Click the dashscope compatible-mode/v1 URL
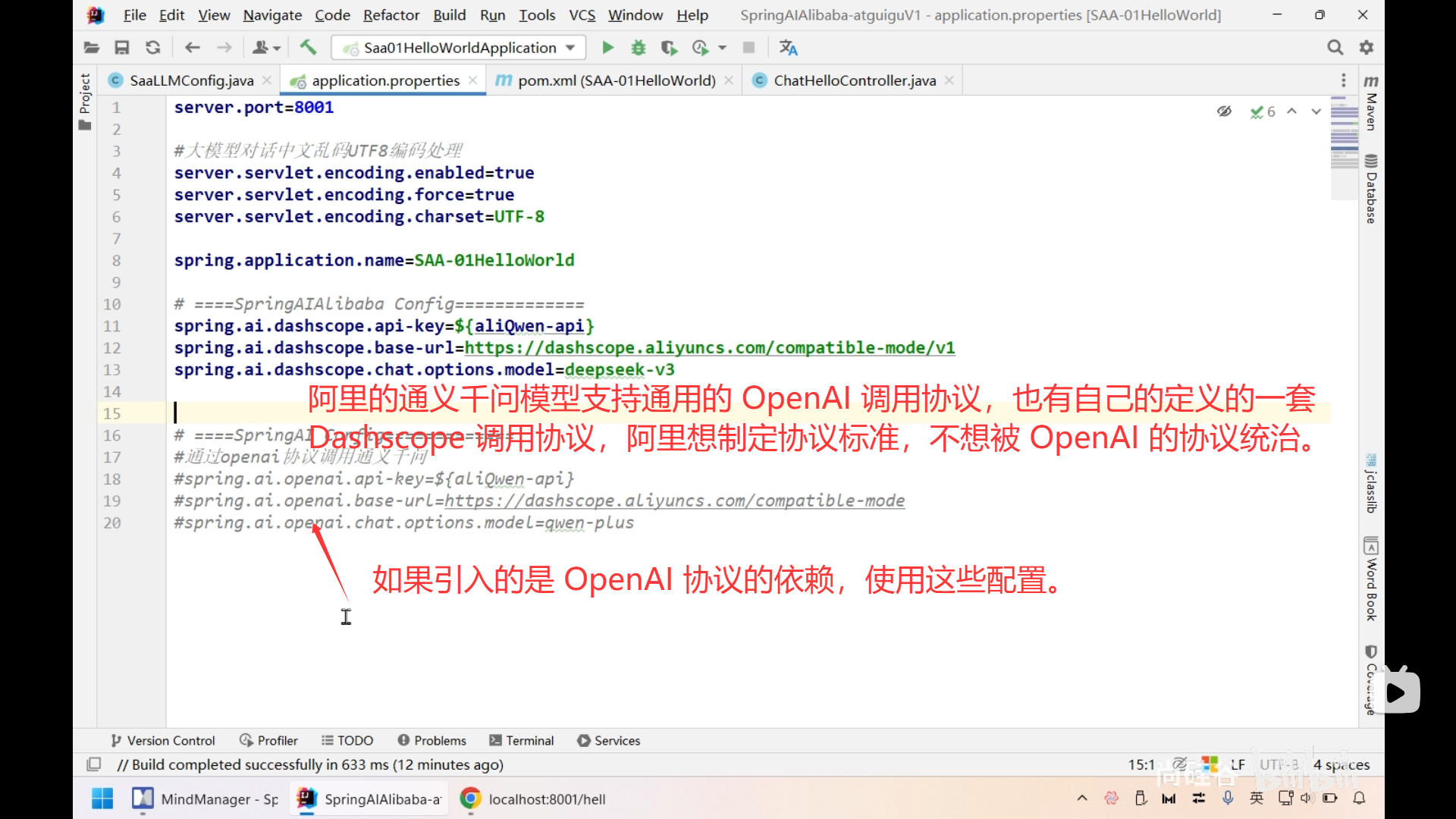 (x=709, y=348)
